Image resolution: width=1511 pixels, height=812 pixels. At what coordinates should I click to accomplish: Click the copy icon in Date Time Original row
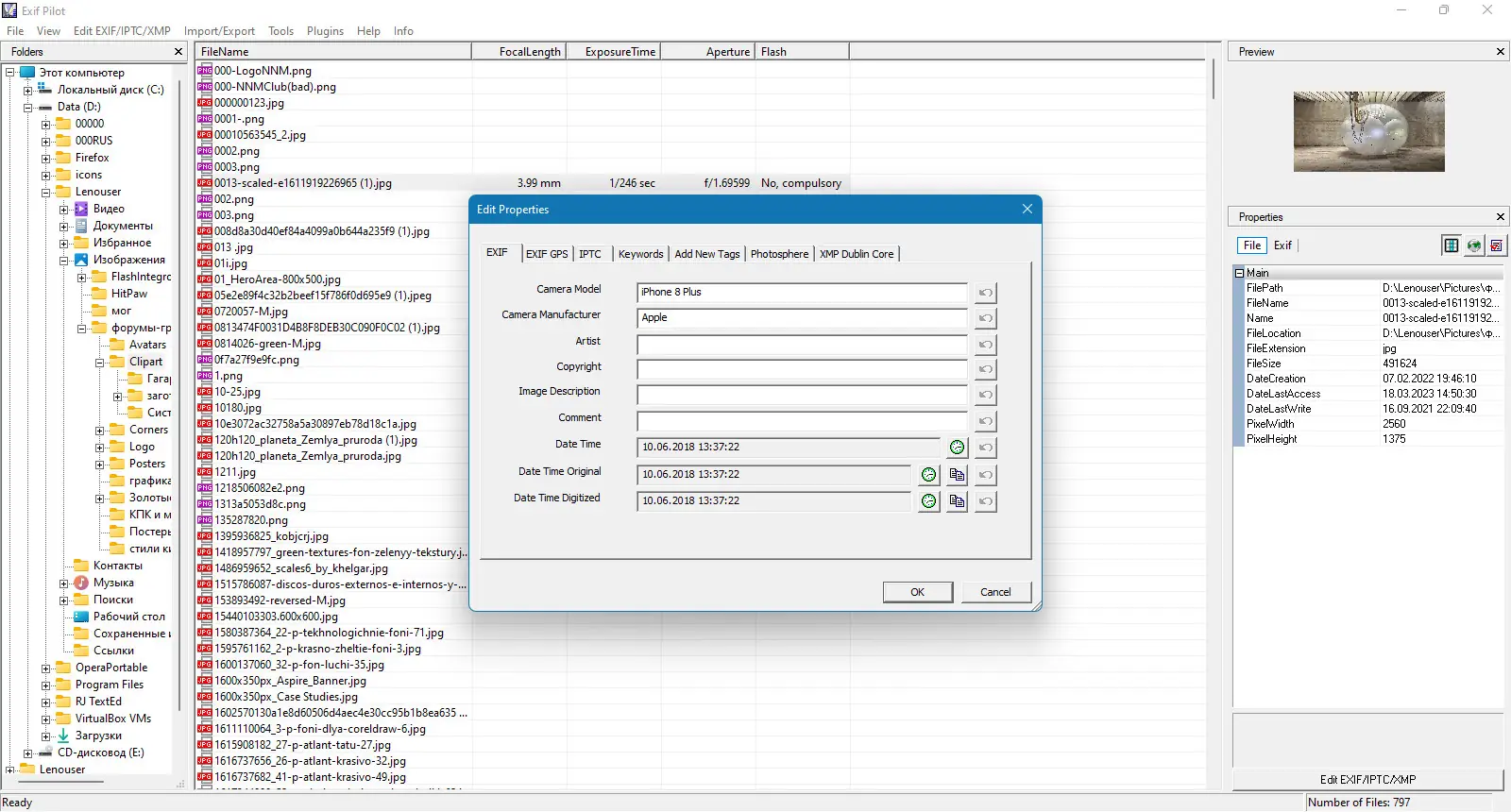[957, 475]
